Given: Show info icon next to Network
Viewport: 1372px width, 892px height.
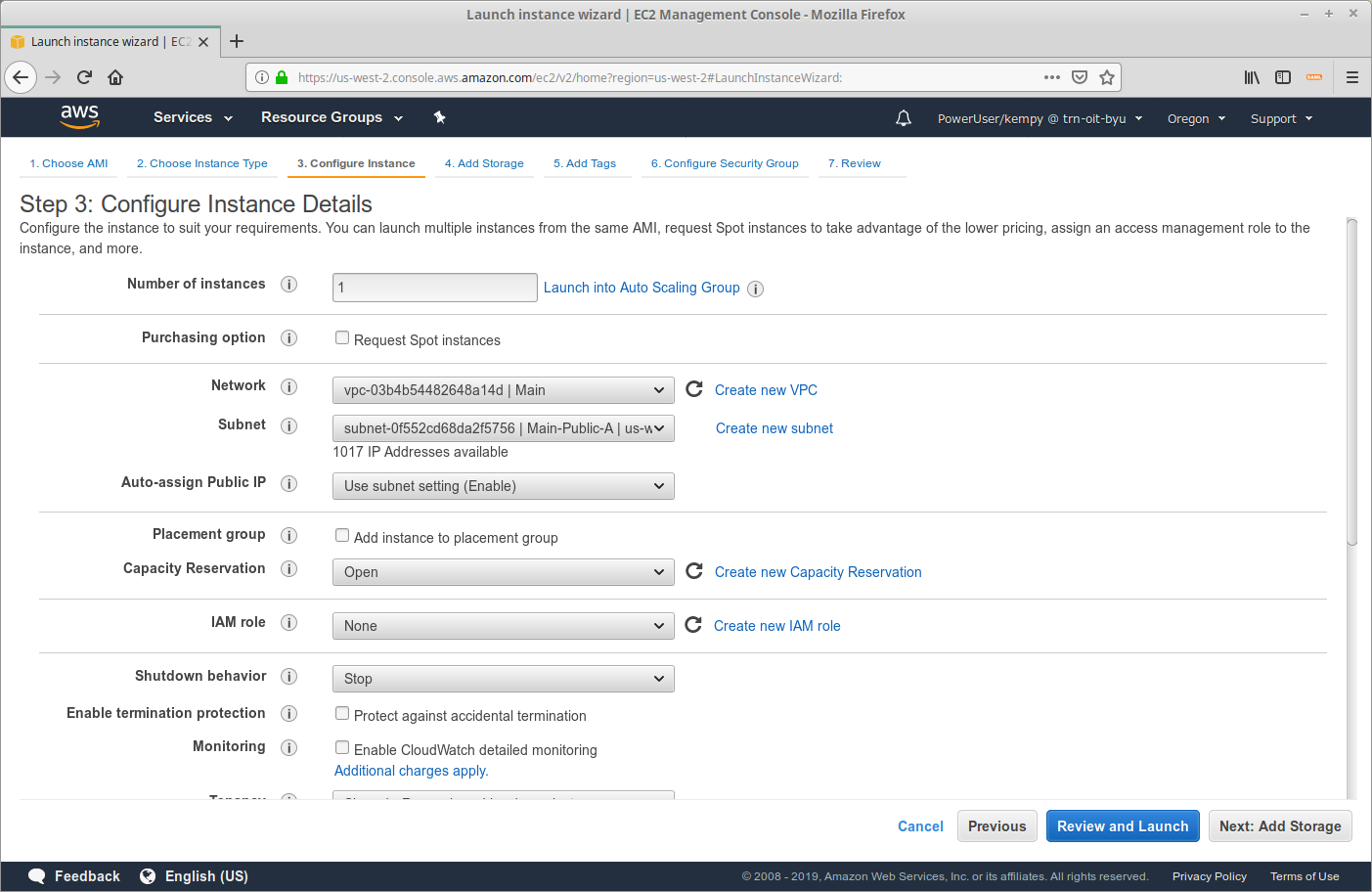Looking at the screenshot, I should (288, 386).
